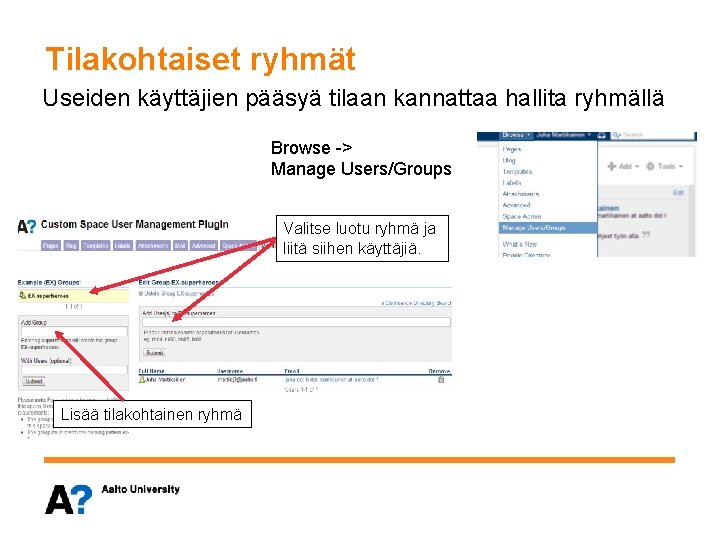
Task: Expand the Tools dropdown arrow
Action: point(681,167)
